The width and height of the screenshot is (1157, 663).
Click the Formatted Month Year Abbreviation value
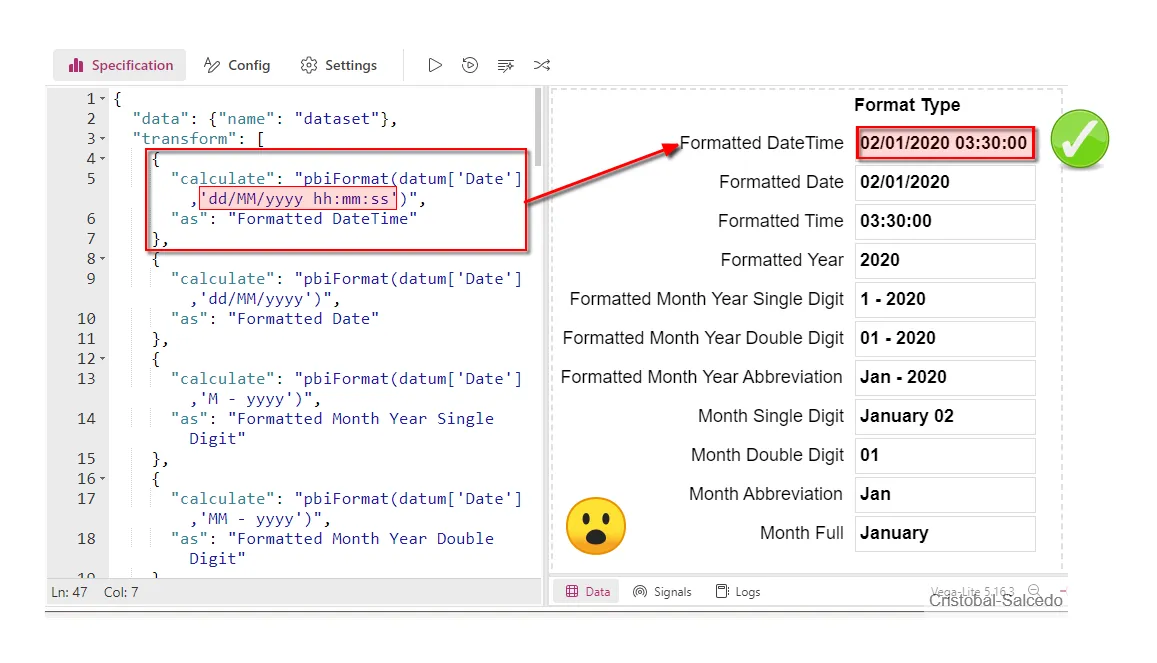click(x=944, y=377)
